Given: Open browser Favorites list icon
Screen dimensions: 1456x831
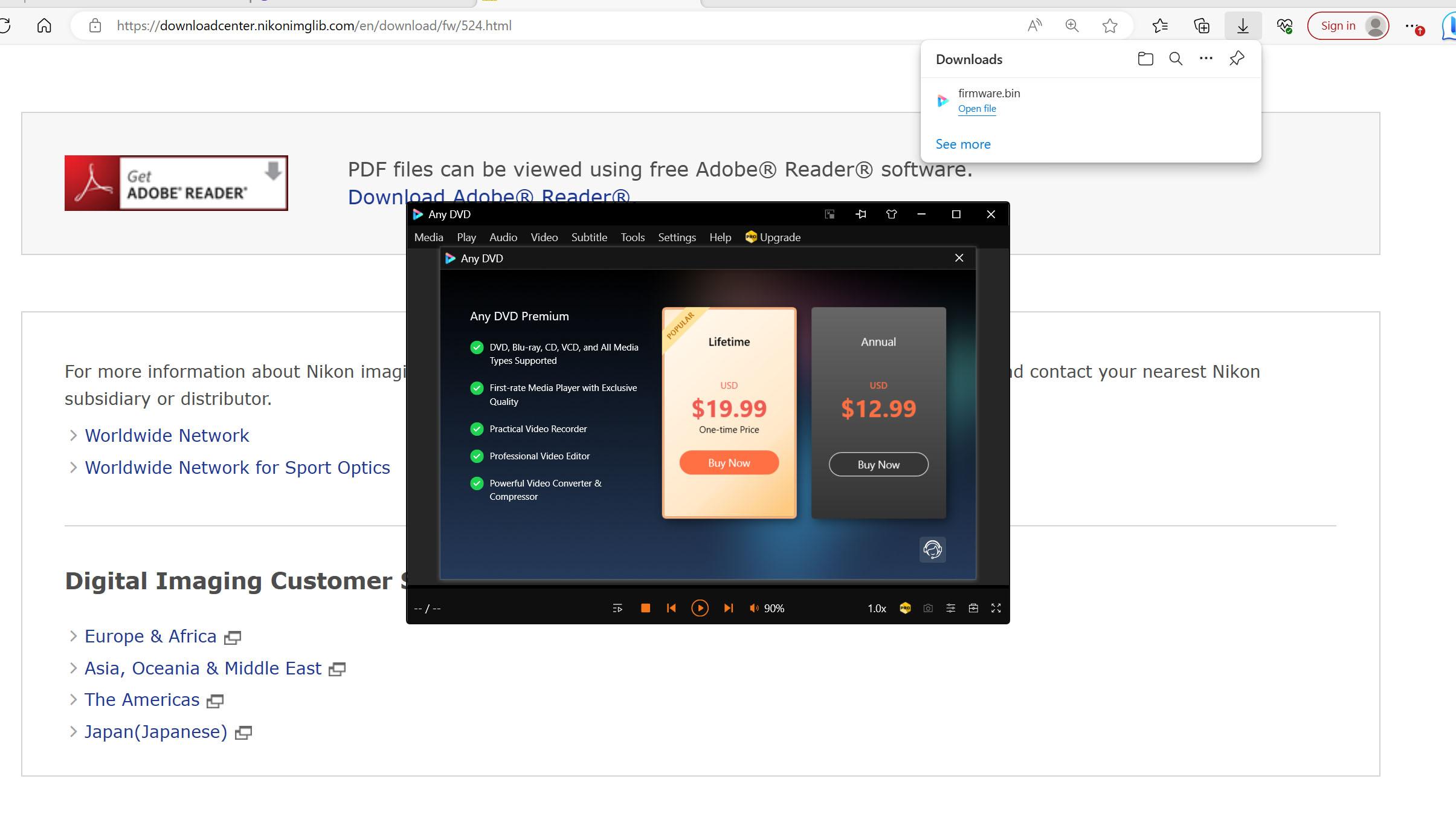Looking at the screenshot, I should tap(1160, 26).
